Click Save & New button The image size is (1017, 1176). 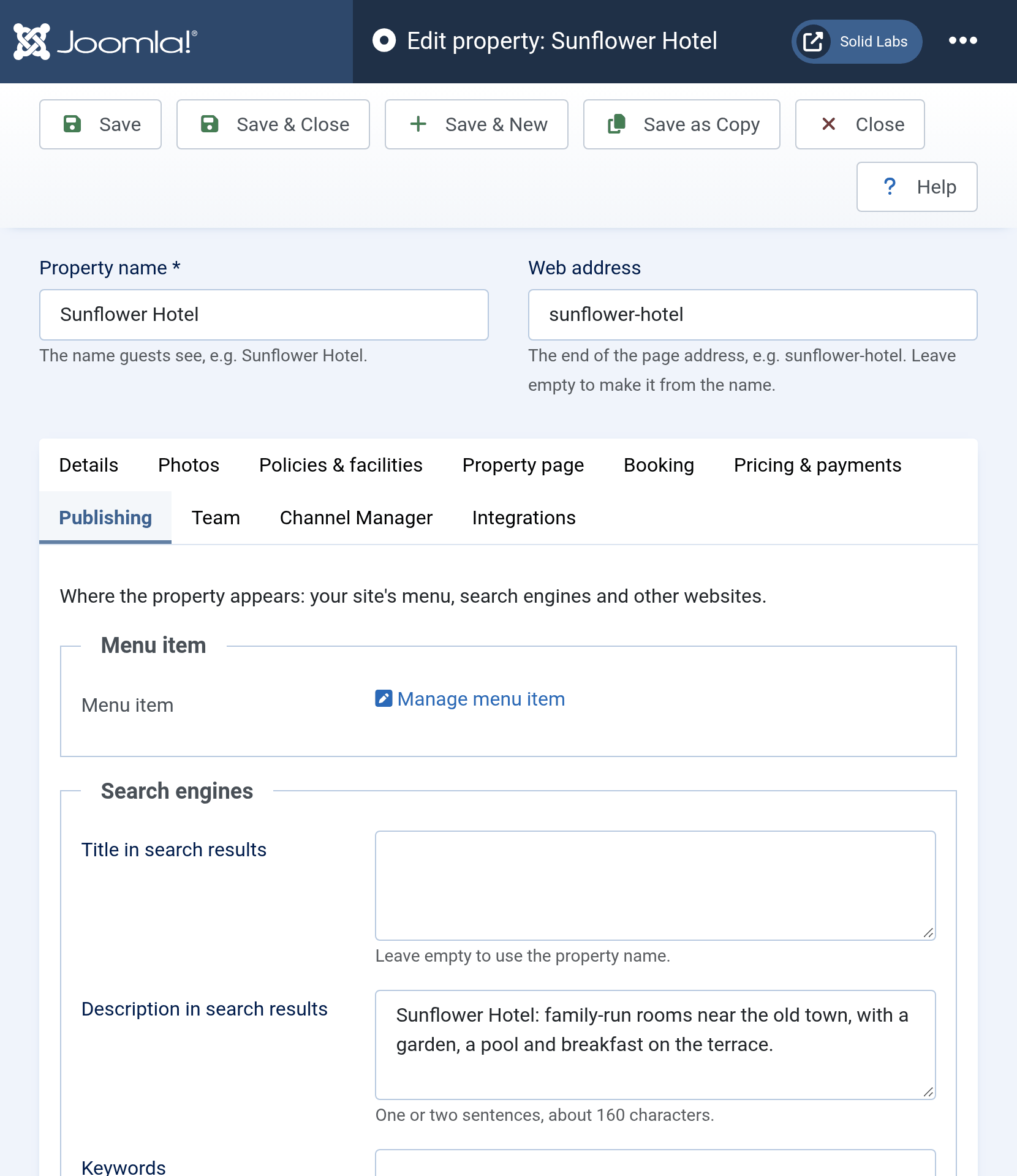(477, 124)
